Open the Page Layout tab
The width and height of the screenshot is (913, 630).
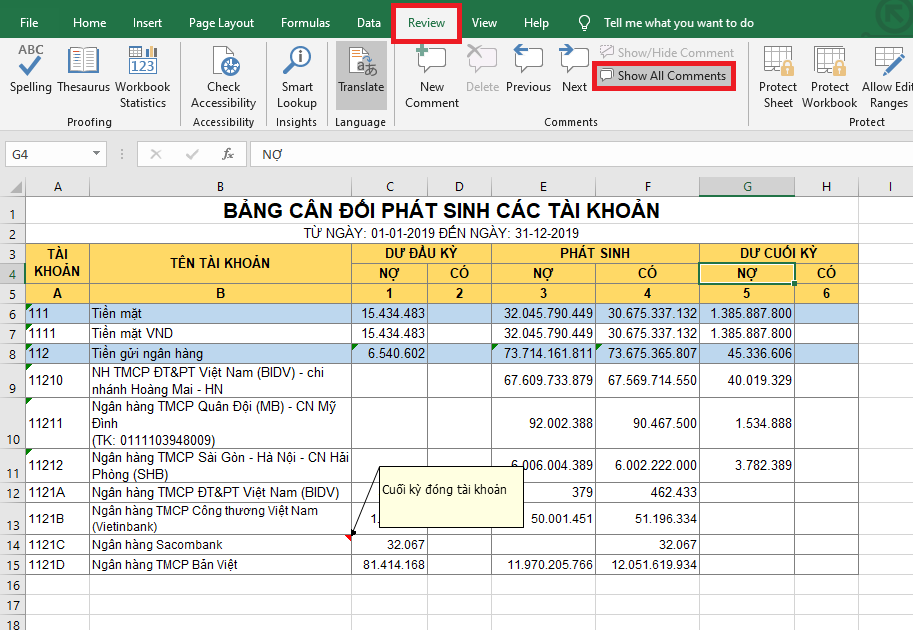click(221, 23)
